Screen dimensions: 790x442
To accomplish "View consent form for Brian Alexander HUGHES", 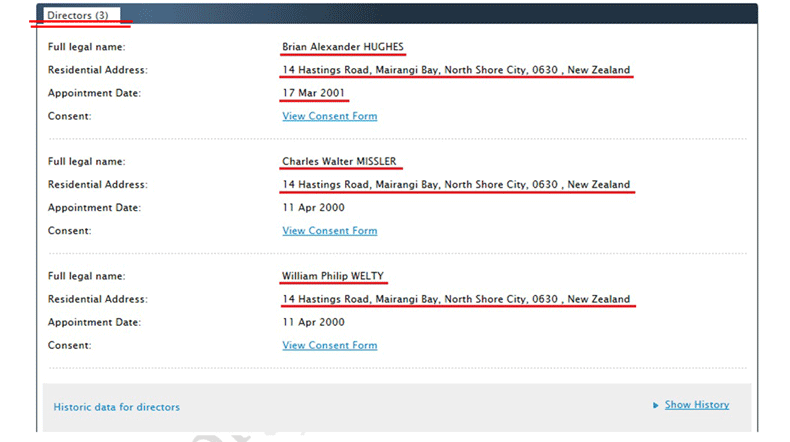I will (330, 116).
